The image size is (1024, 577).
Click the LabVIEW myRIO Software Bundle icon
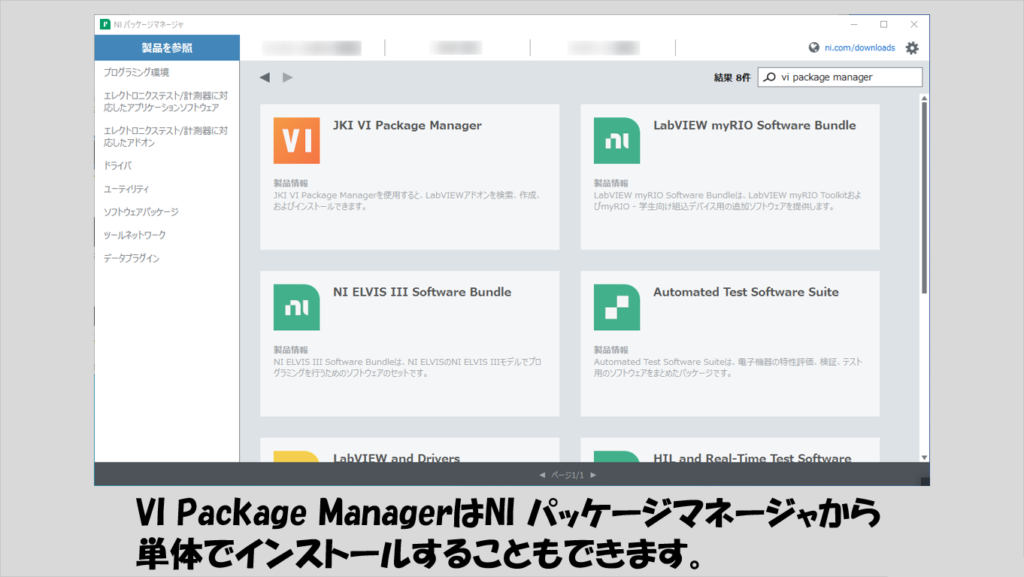617,141
